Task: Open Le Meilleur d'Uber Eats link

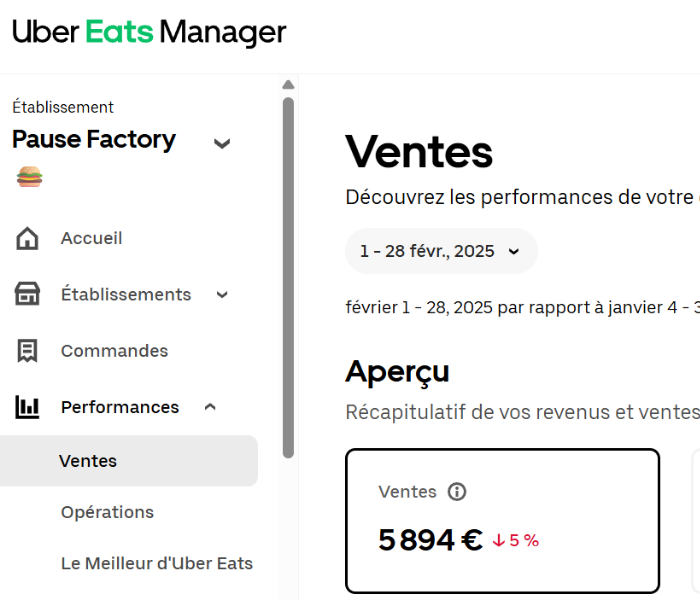Action: 157,563
